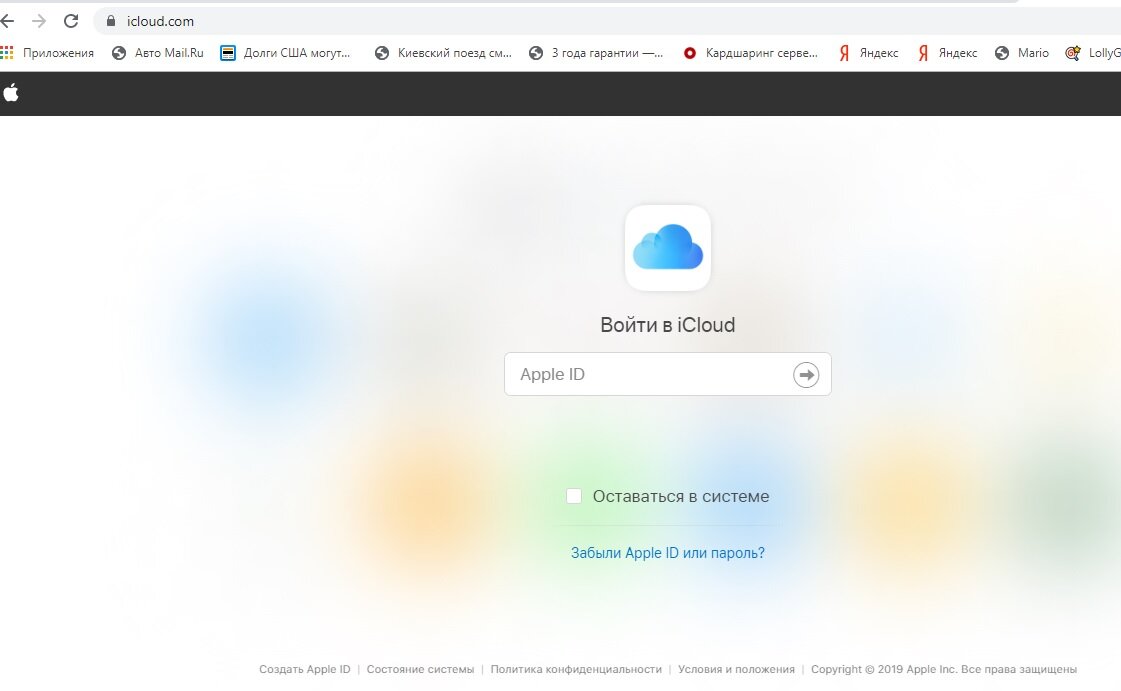Open Политика конфиденциальности footer link

pyautogui.click(x=576, y=670)
